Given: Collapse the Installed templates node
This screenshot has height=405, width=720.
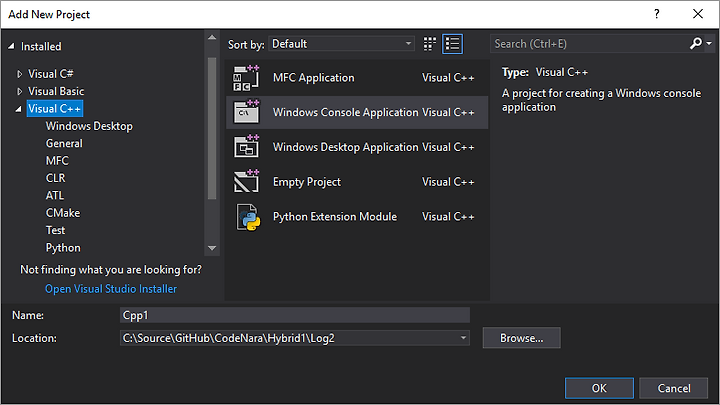Looking at the screenshot, I should coord(11,46).
